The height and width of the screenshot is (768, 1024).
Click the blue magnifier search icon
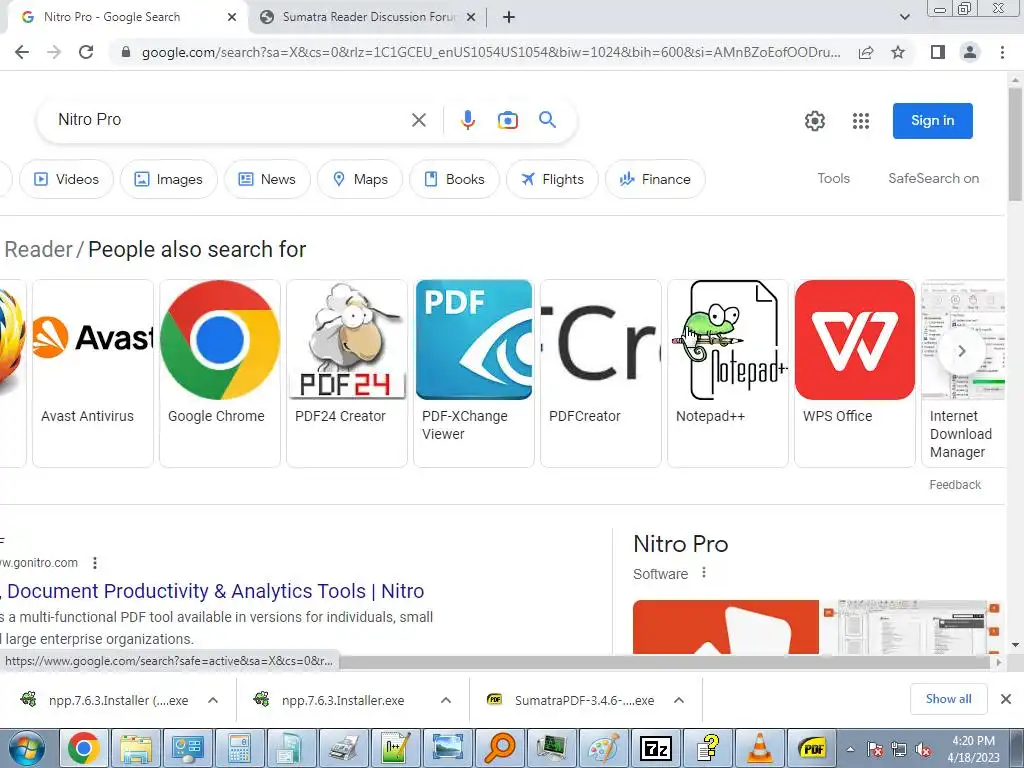click(547, 120)
